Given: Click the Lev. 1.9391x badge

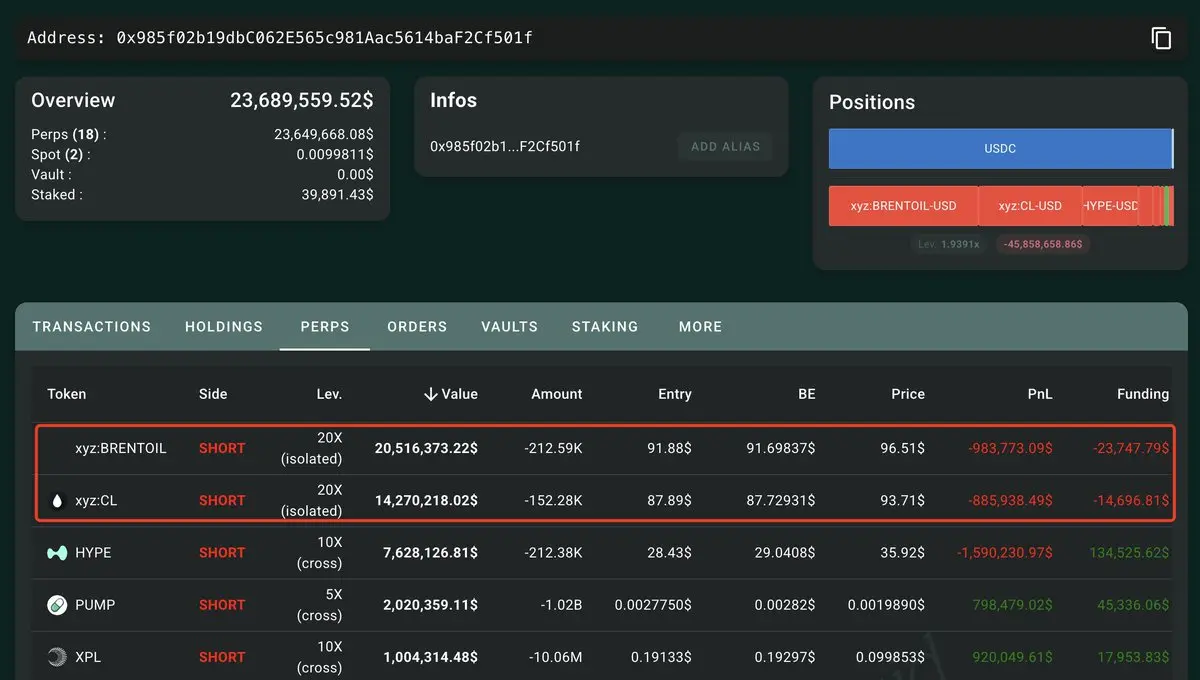Looking at the screenshot, I should (x=950, y=244).
